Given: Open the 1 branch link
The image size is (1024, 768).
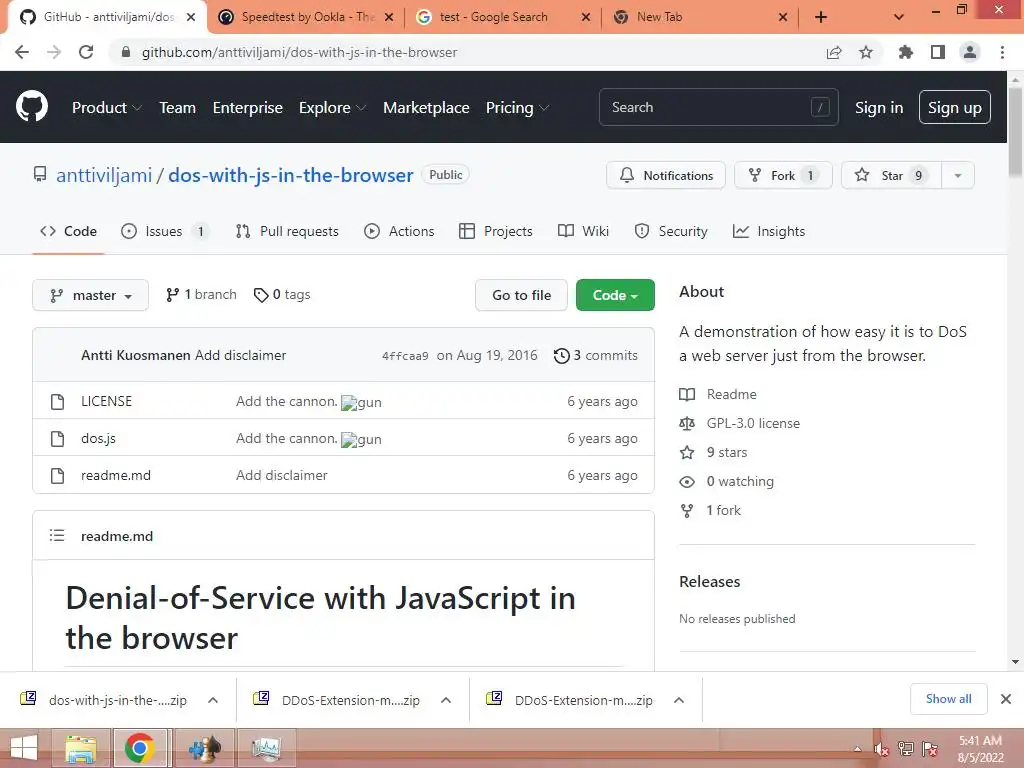Looking at the screenshot, I should (201, 295).
